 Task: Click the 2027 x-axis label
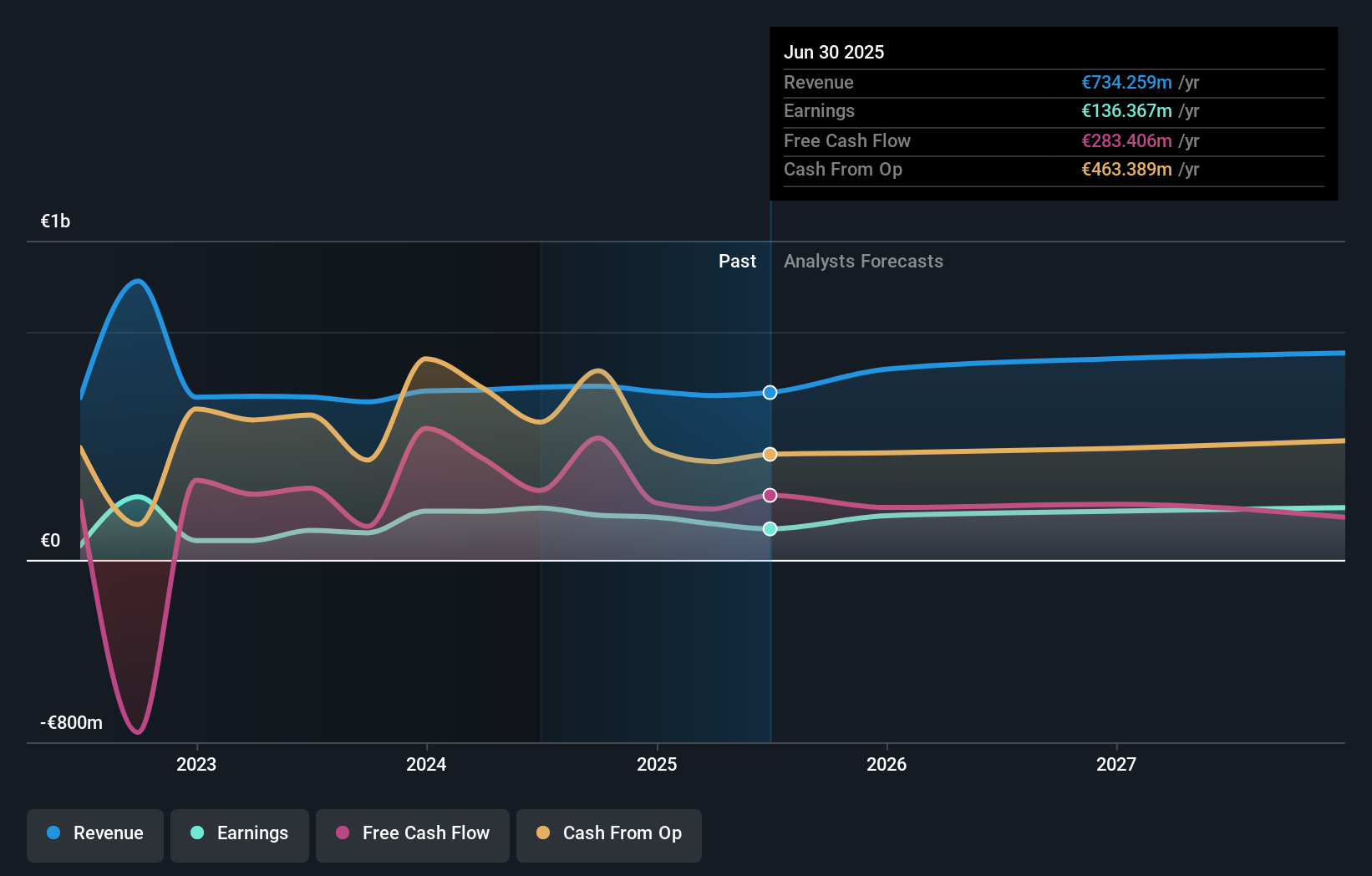(1116, 764)
